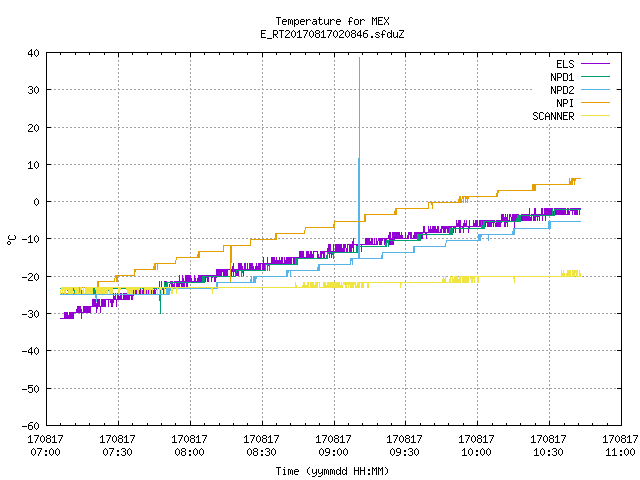Click the blue NPD2 legend line sample

point(595,89)
